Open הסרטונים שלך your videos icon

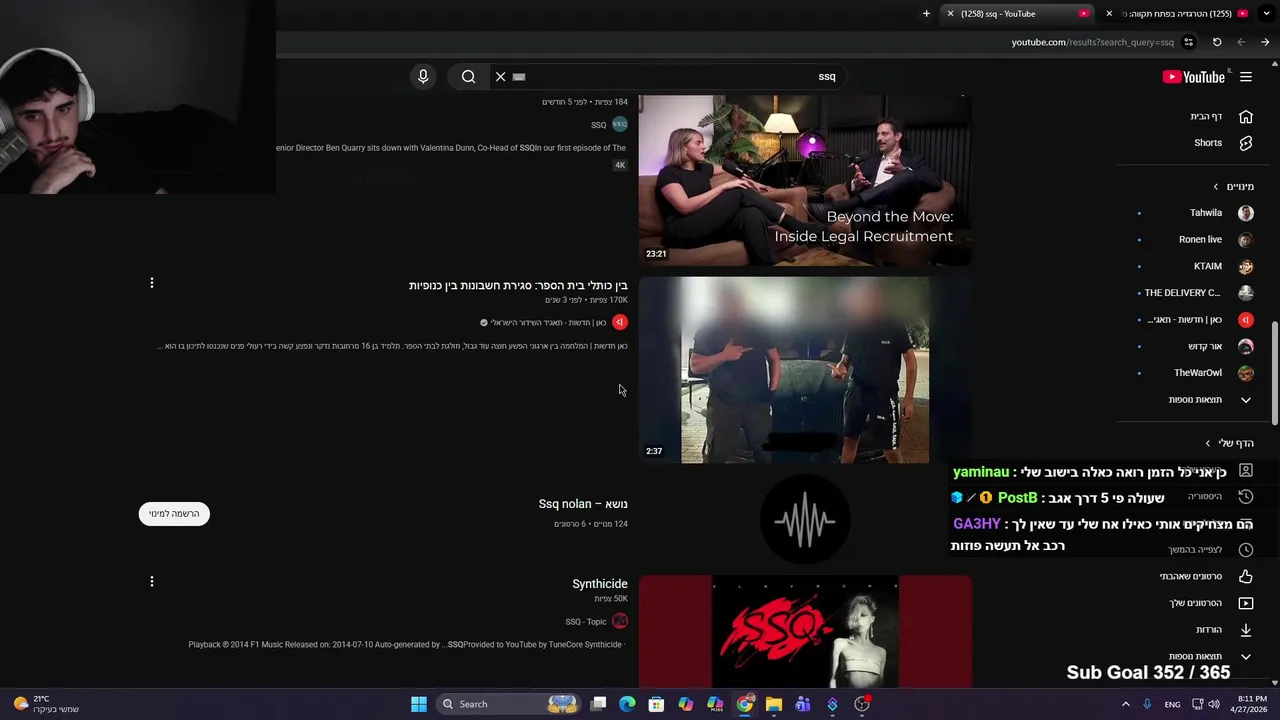(x=1246, y=603)
